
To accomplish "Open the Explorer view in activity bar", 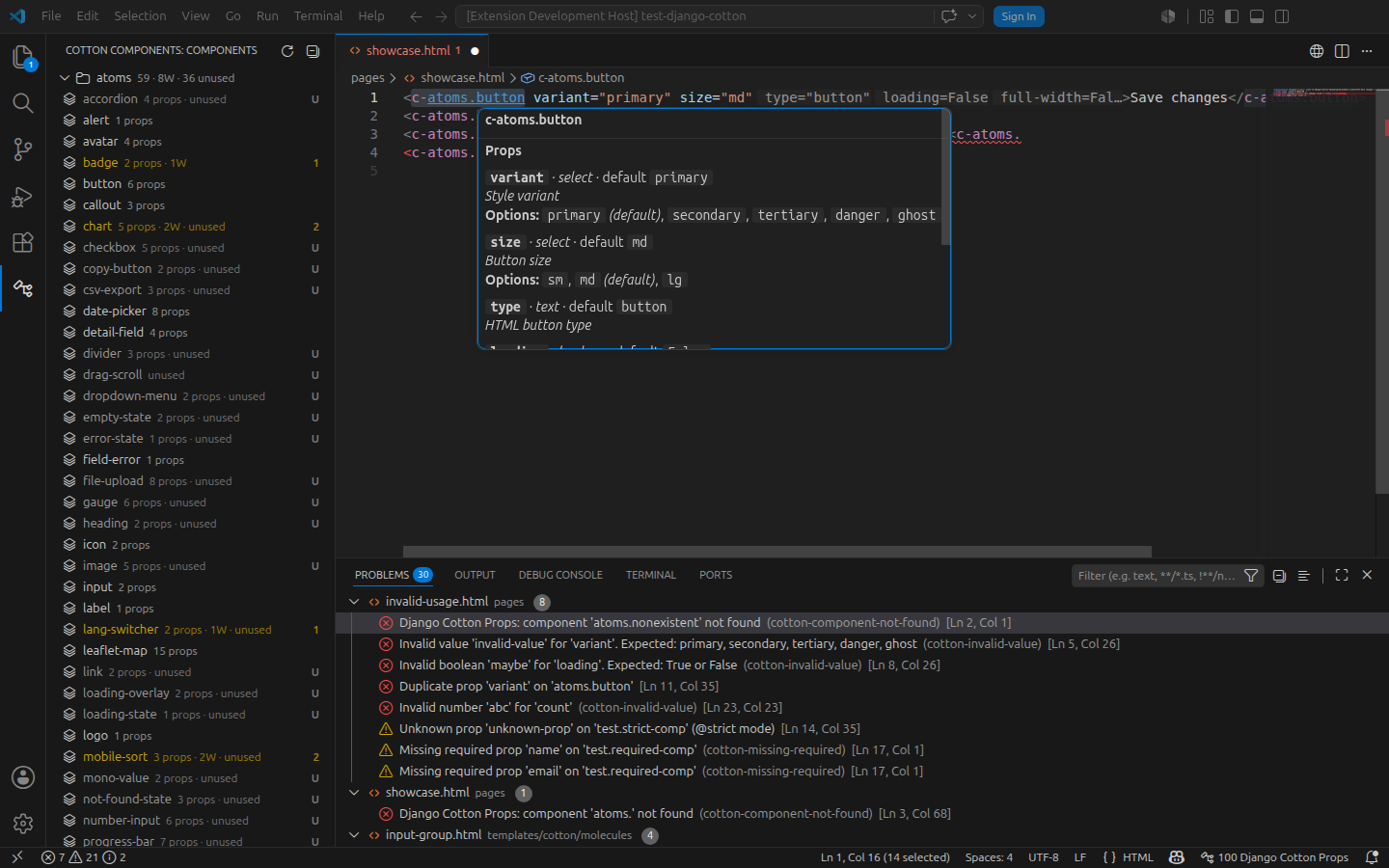I will (22, 58).
